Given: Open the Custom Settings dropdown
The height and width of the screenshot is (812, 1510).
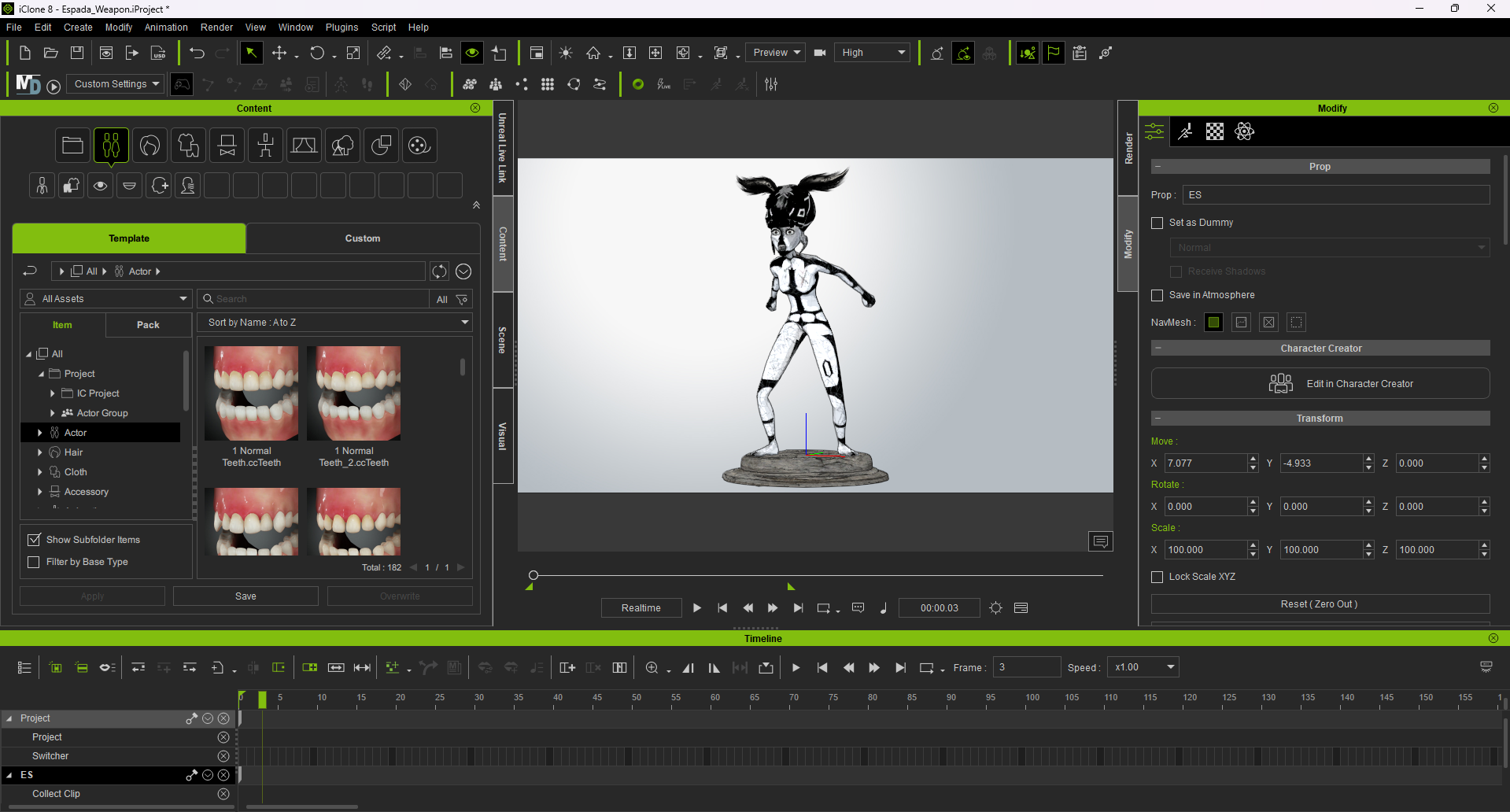Looking at the screenshot, I should (x=115, y=84).
